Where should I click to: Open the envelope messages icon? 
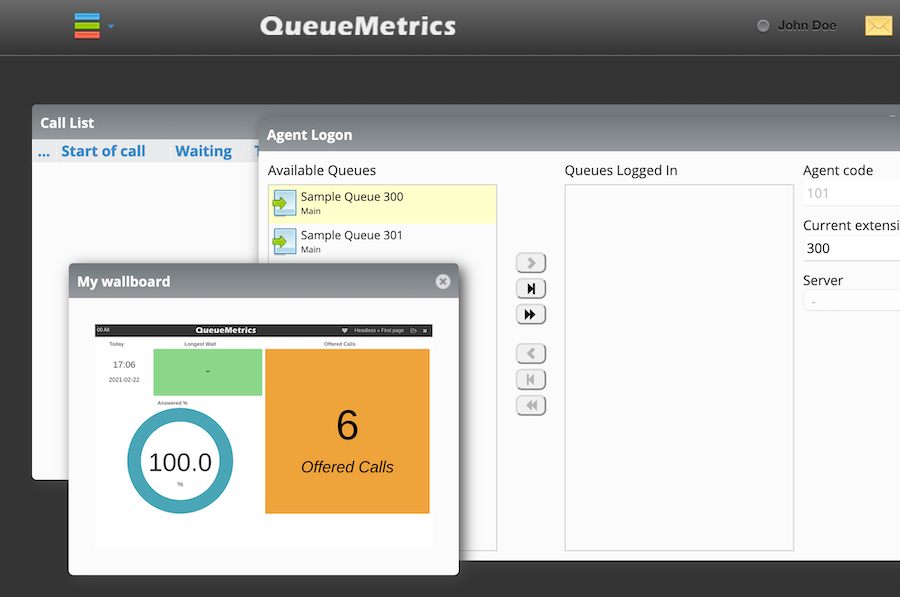click(878, 26)
